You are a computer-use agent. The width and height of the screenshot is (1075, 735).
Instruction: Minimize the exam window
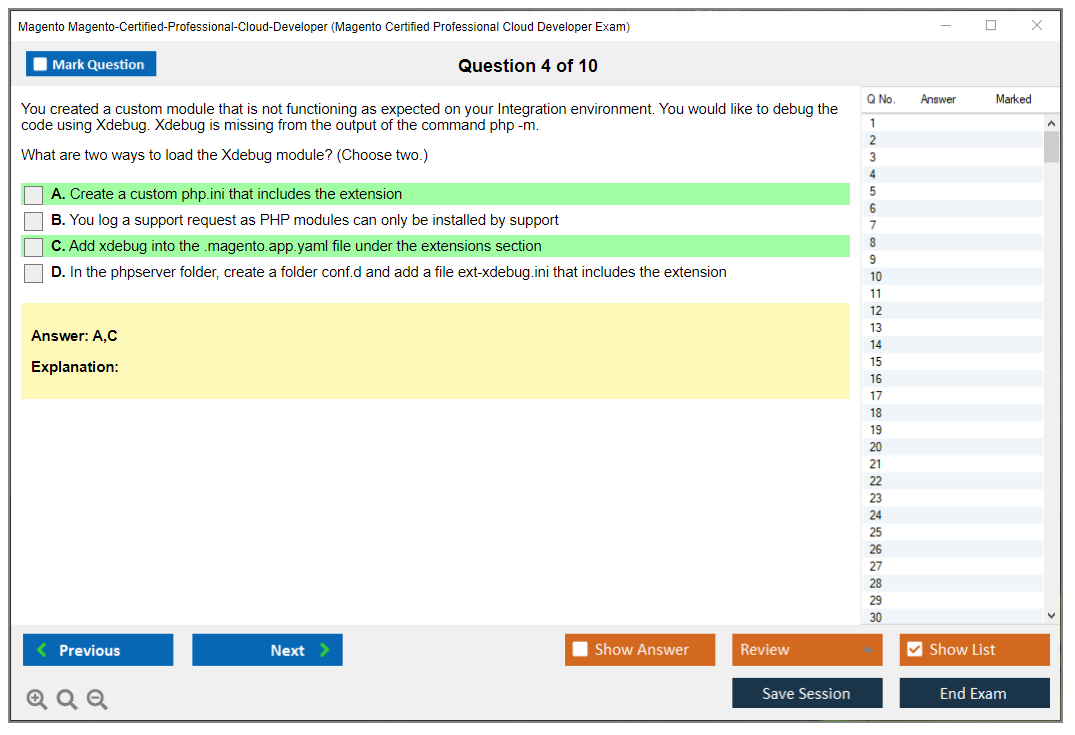(x=945, y=26)
